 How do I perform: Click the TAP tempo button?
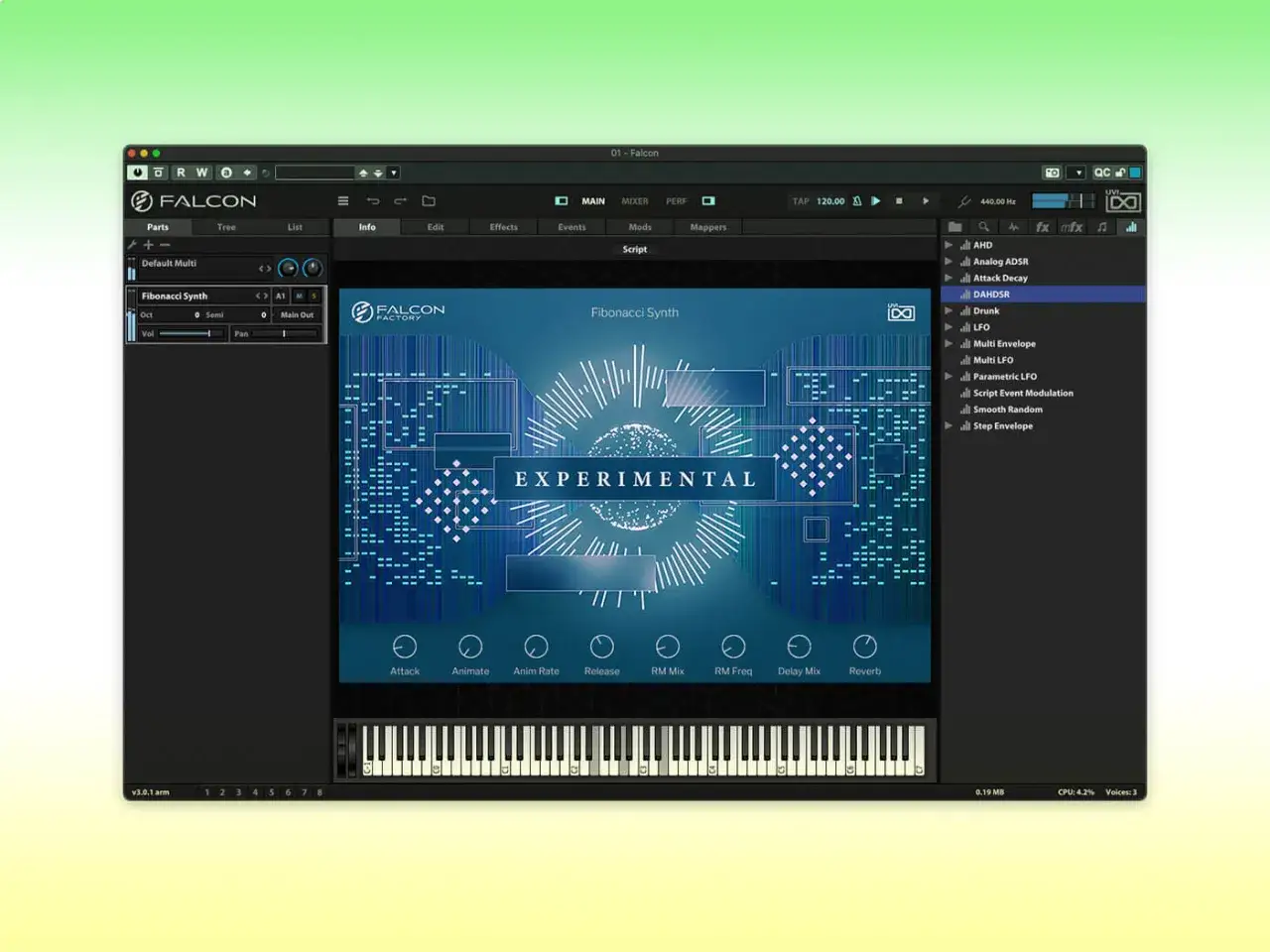pos(801,201)
